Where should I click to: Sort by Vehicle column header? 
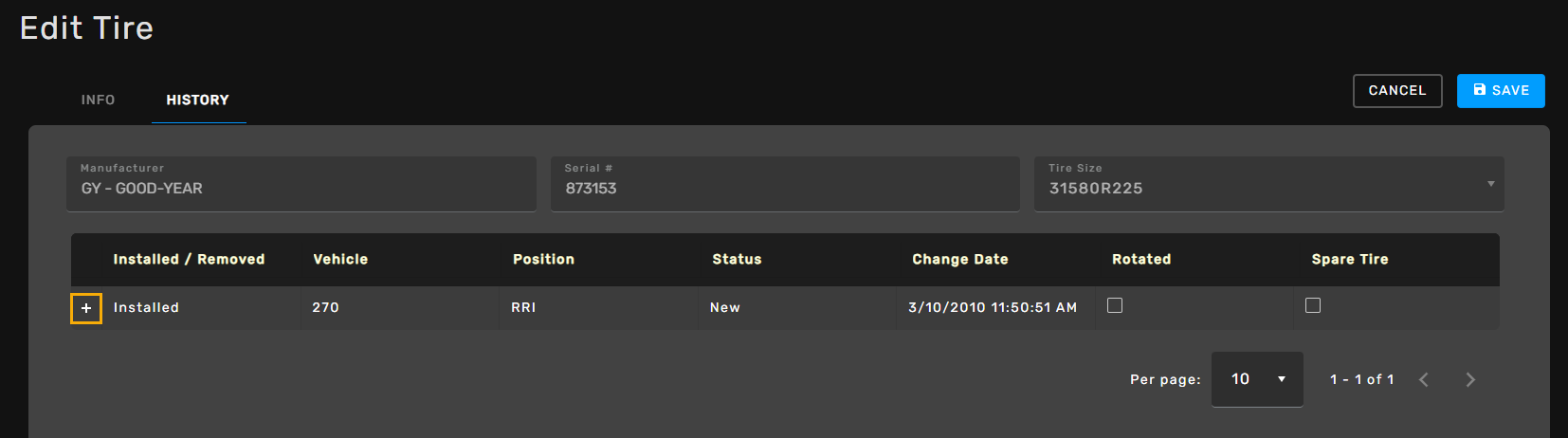tap(340, 259)
